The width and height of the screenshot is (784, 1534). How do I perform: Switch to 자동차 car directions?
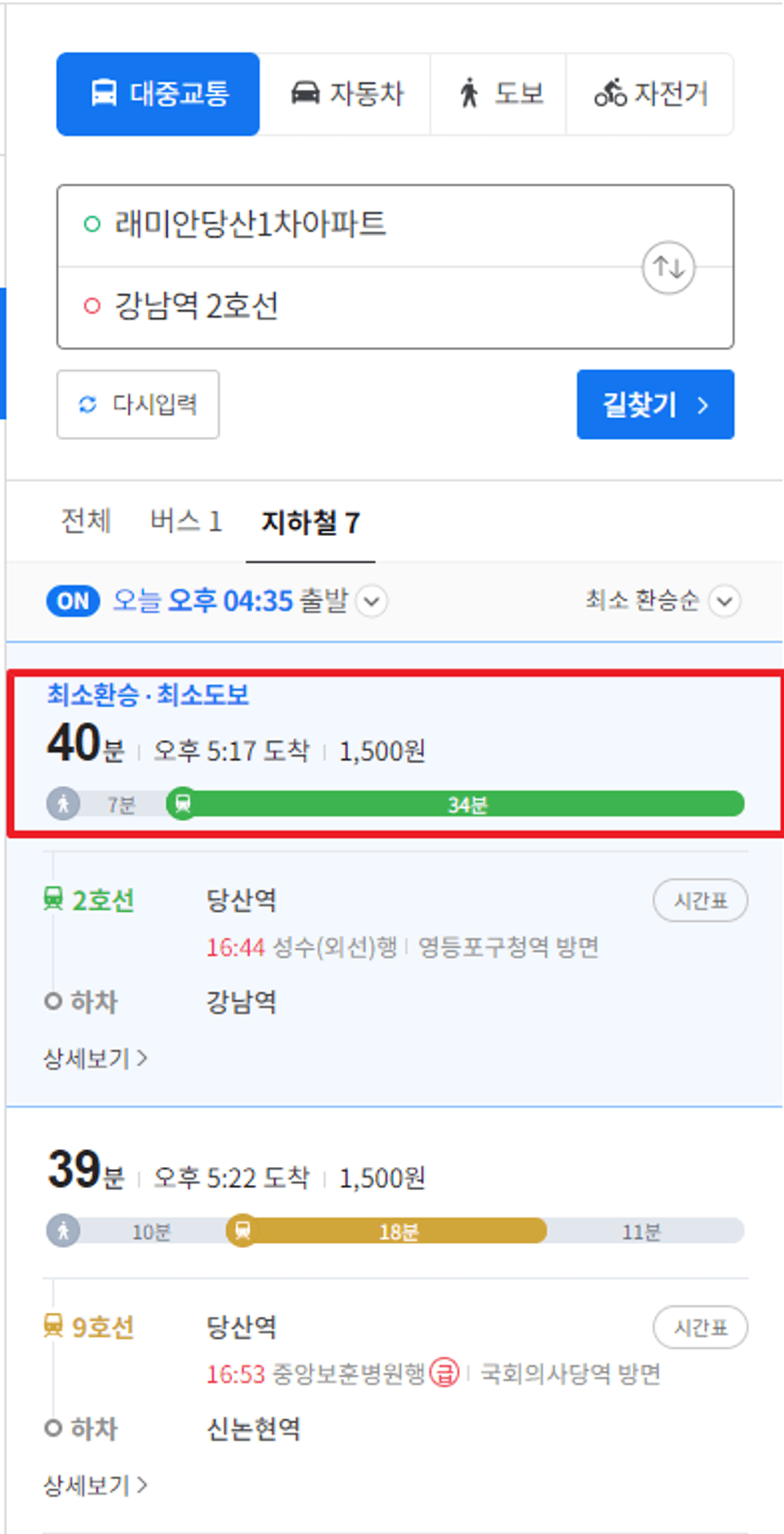pos(346,94)
